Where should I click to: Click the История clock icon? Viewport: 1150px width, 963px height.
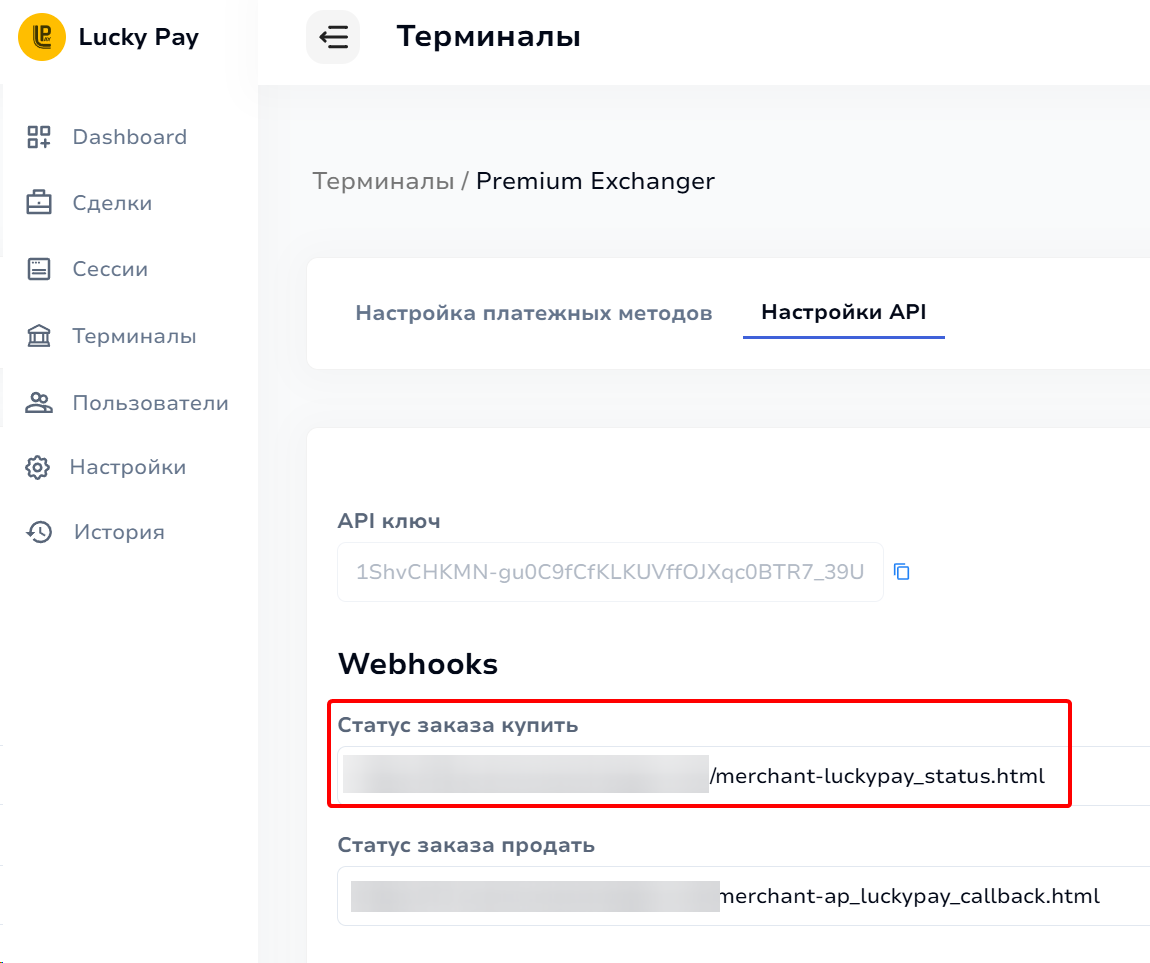39,532
